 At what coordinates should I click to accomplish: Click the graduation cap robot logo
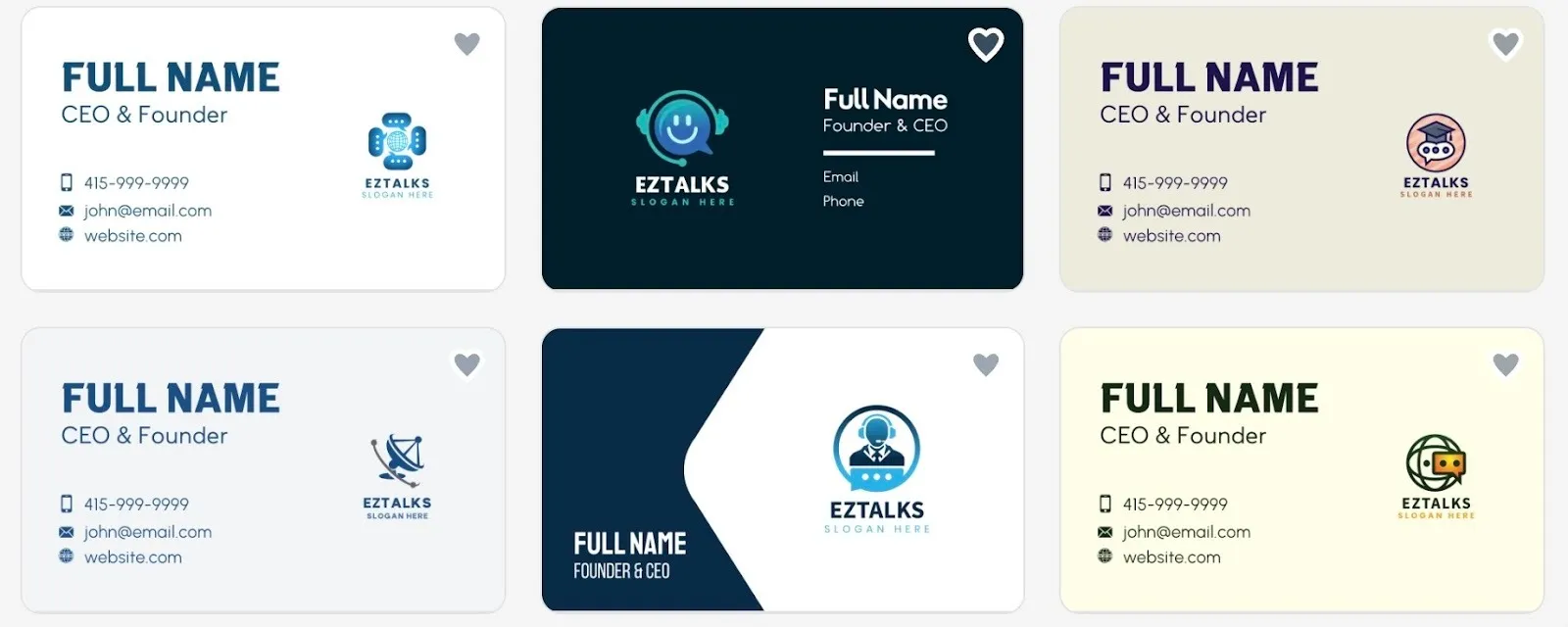click(1436, 143)
